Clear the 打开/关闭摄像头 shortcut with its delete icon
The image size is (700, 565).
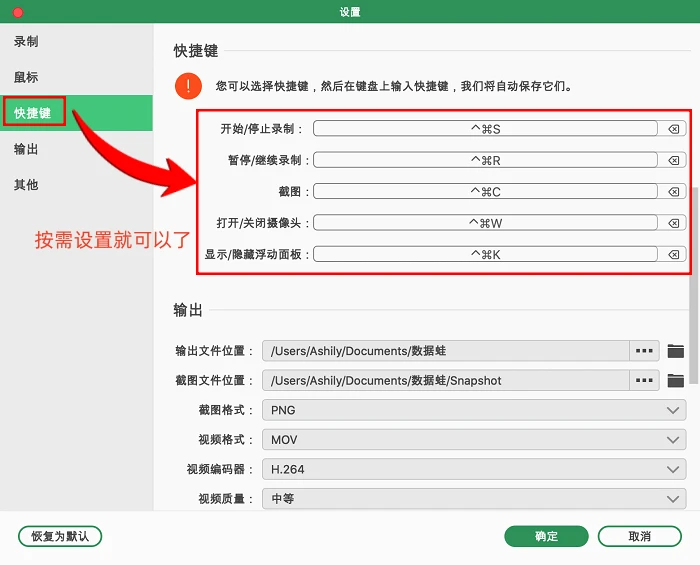coord(673,223)
